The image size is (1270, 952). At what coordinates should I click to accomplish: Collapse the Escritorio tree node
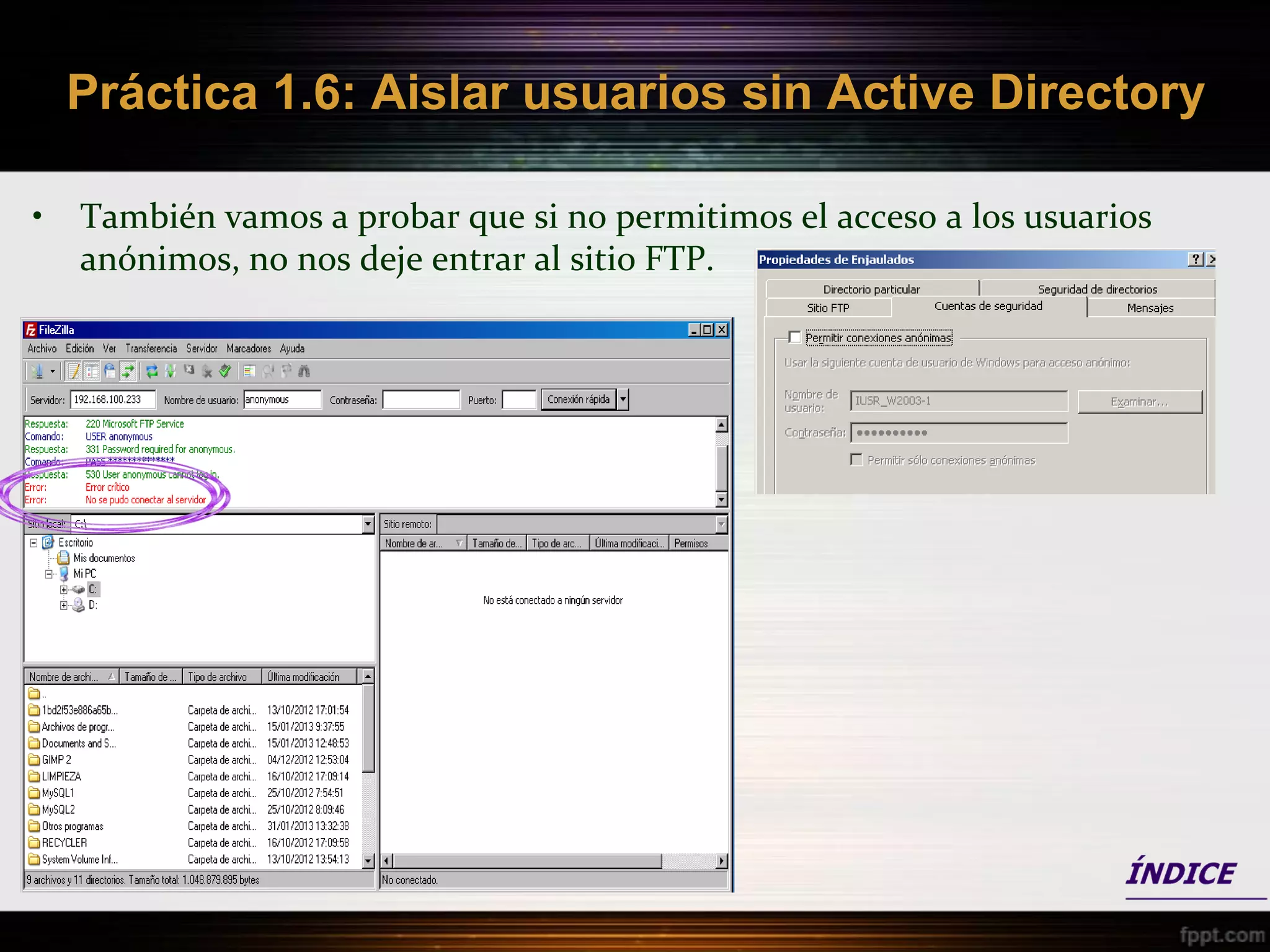tap(33, 543)
